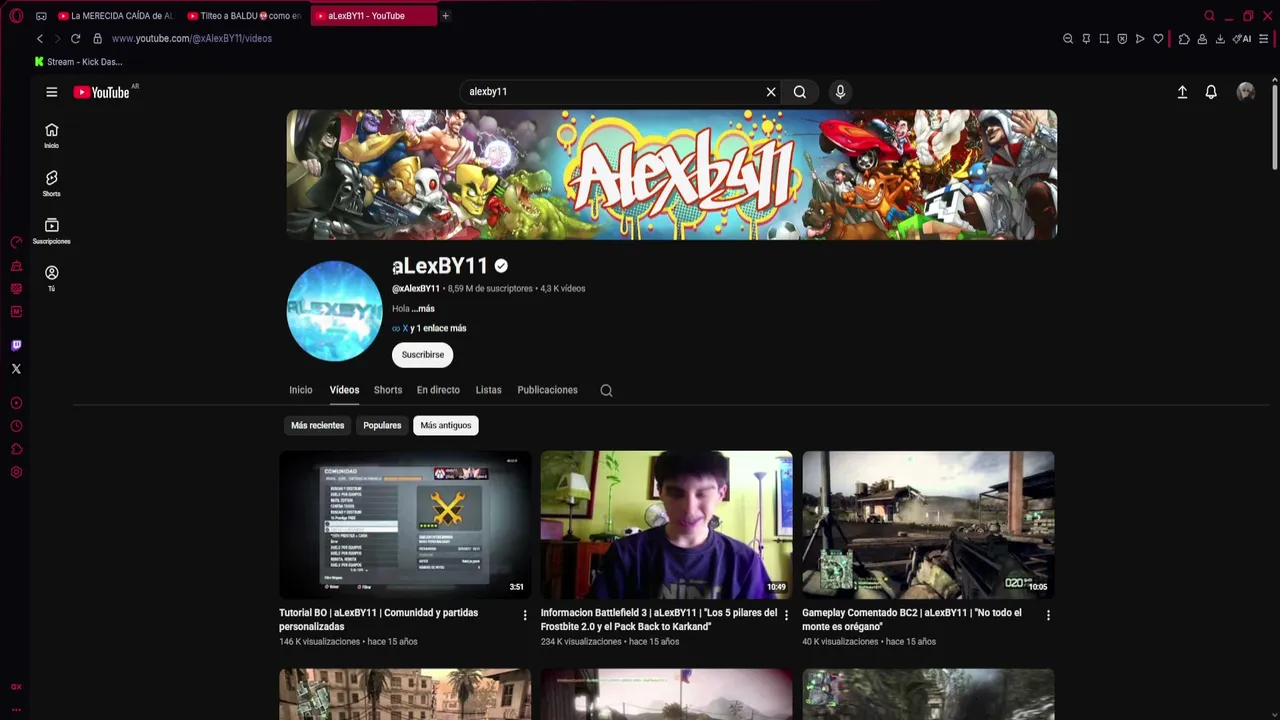Open the En directo tab

coord(438,390)
